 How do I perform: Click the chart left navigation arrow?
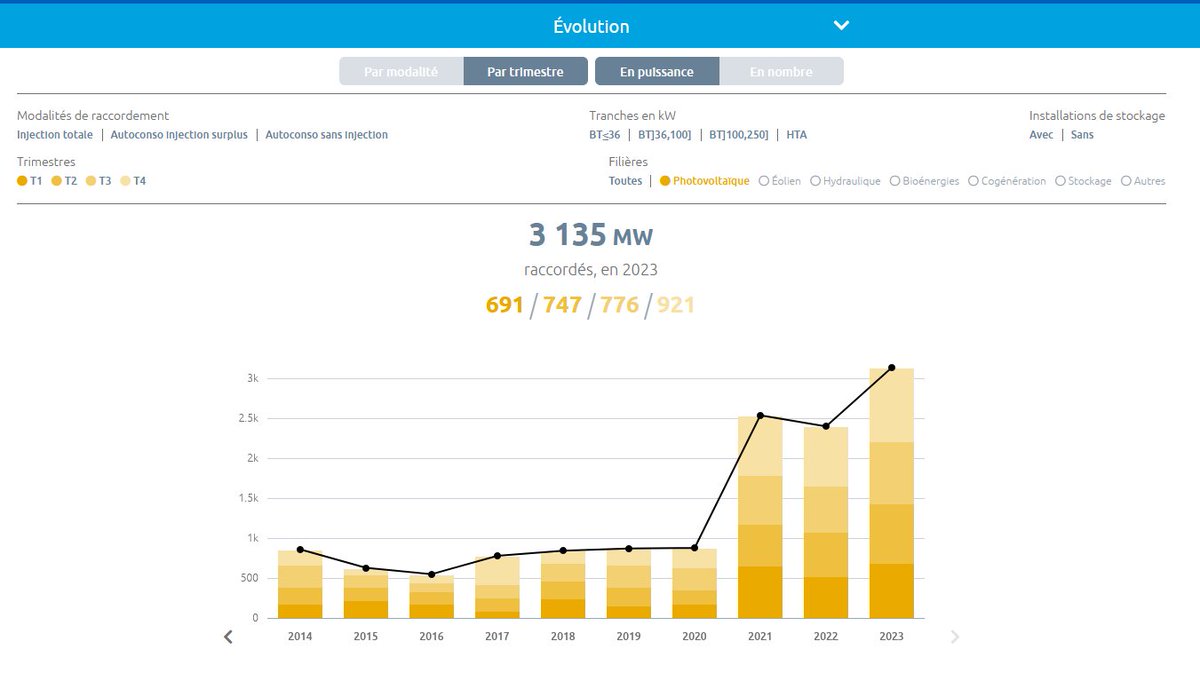[x=228, y=636]
